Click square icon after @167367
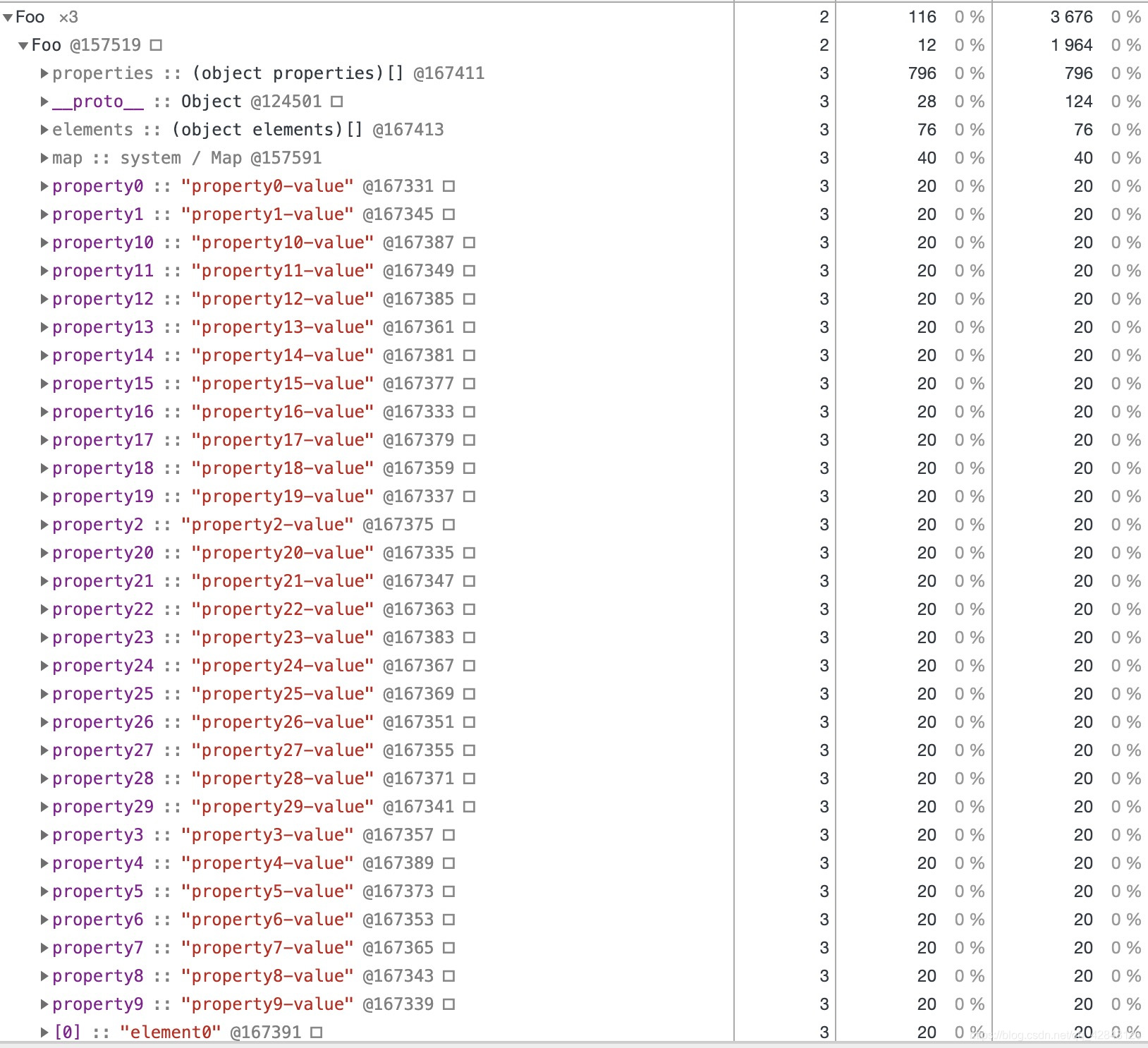This screenshot has width=1148, height=1048. (x=470, y=666)
